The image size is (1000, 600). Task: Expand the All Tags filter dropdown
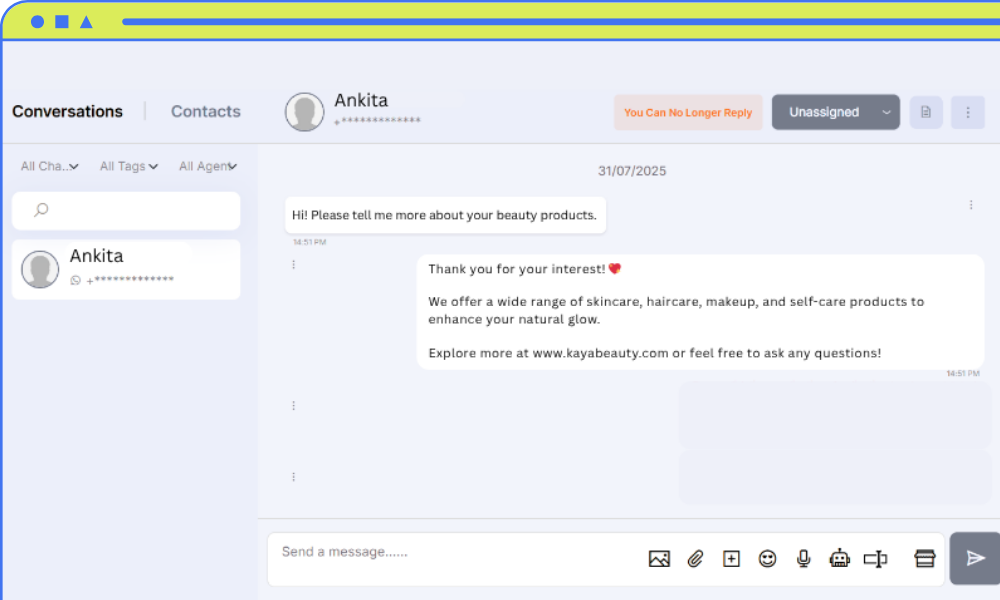[x=128, y=167]
